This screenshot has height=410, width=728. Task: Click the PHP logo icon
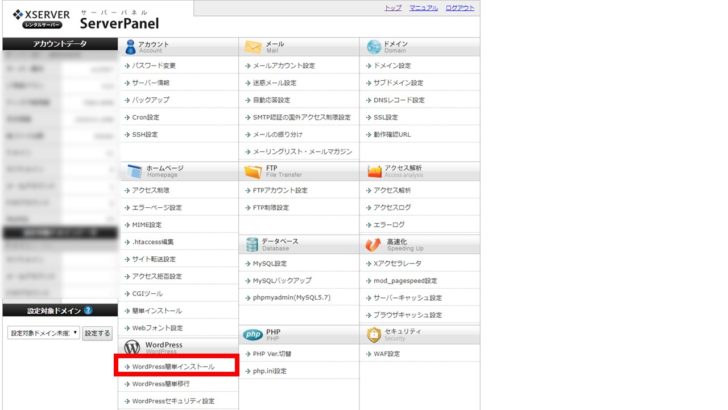(x=253, y=334)
